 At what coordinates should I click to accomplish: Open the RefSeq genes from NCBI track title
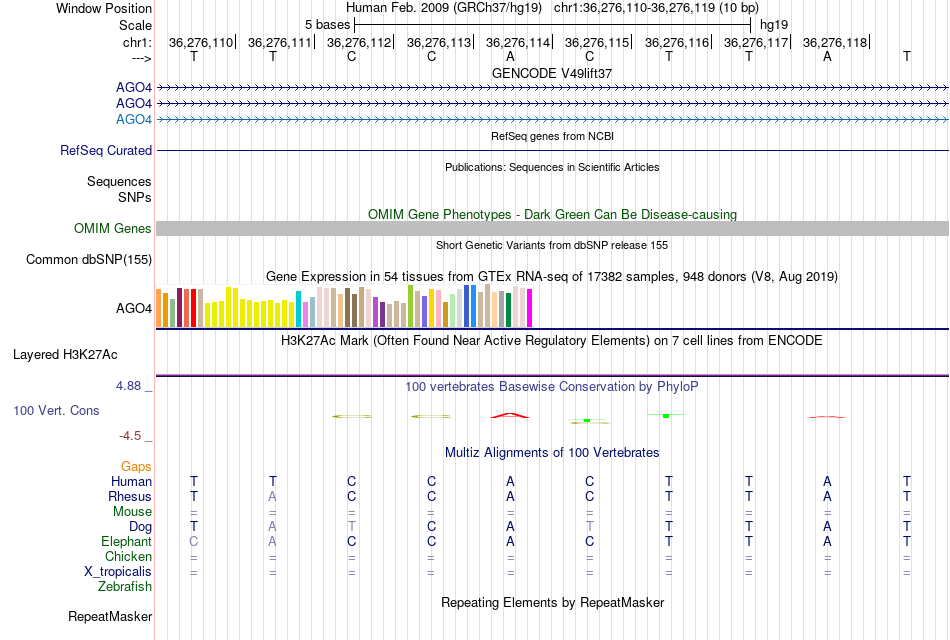[552, 136]
